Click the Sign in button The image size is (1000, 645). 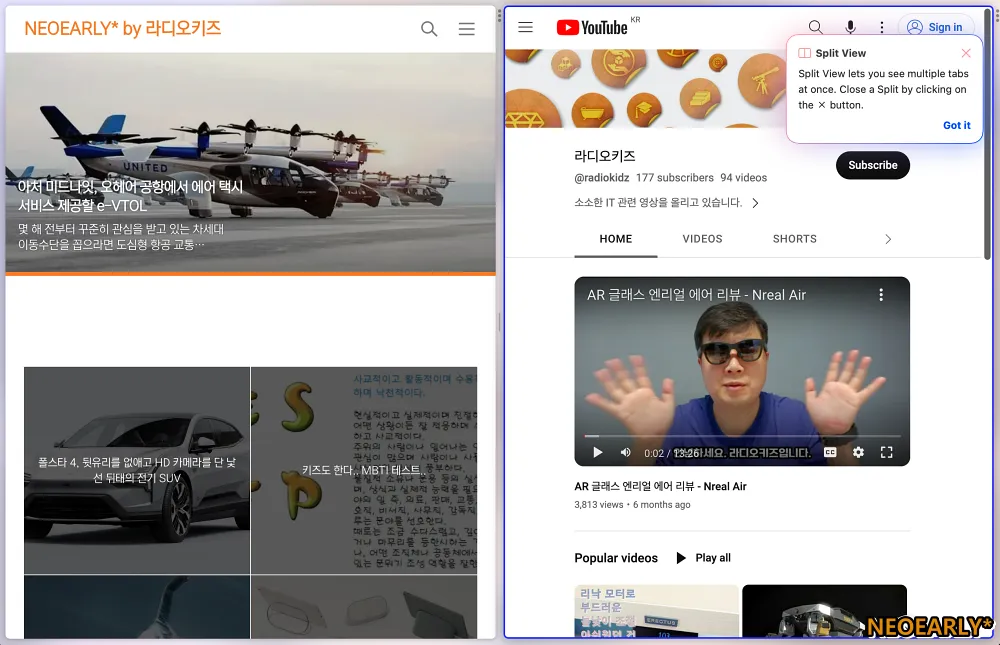point(936,27)
